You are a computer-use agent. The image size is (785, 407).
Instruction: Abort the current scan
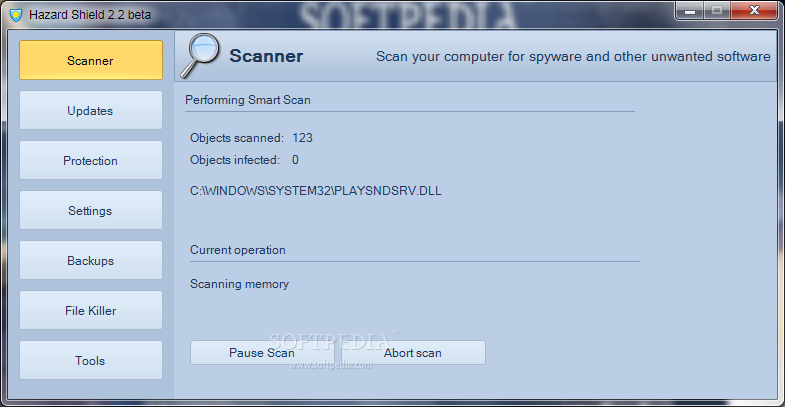(x=413, y=353)
